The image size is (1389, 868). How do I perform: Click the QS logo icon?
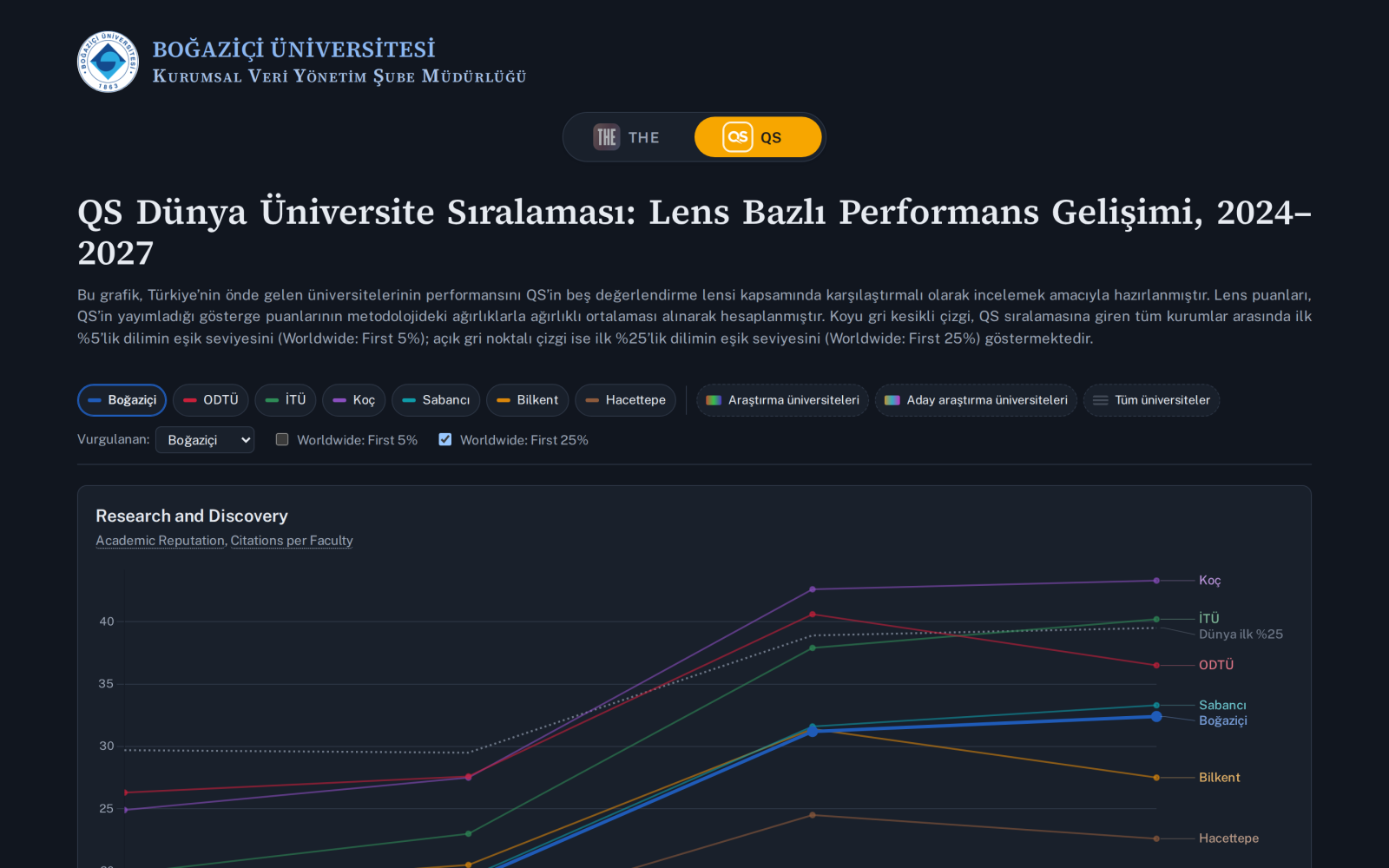[x=738, y=137]
